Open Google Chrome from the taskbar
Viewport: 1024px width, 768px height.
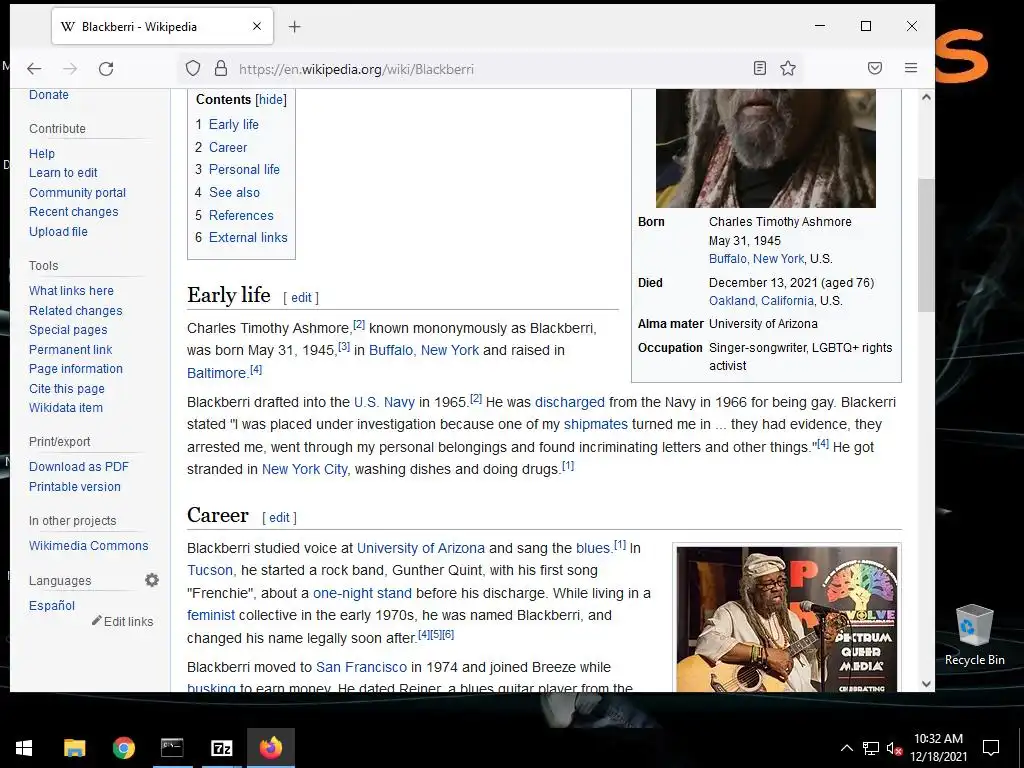123,748
